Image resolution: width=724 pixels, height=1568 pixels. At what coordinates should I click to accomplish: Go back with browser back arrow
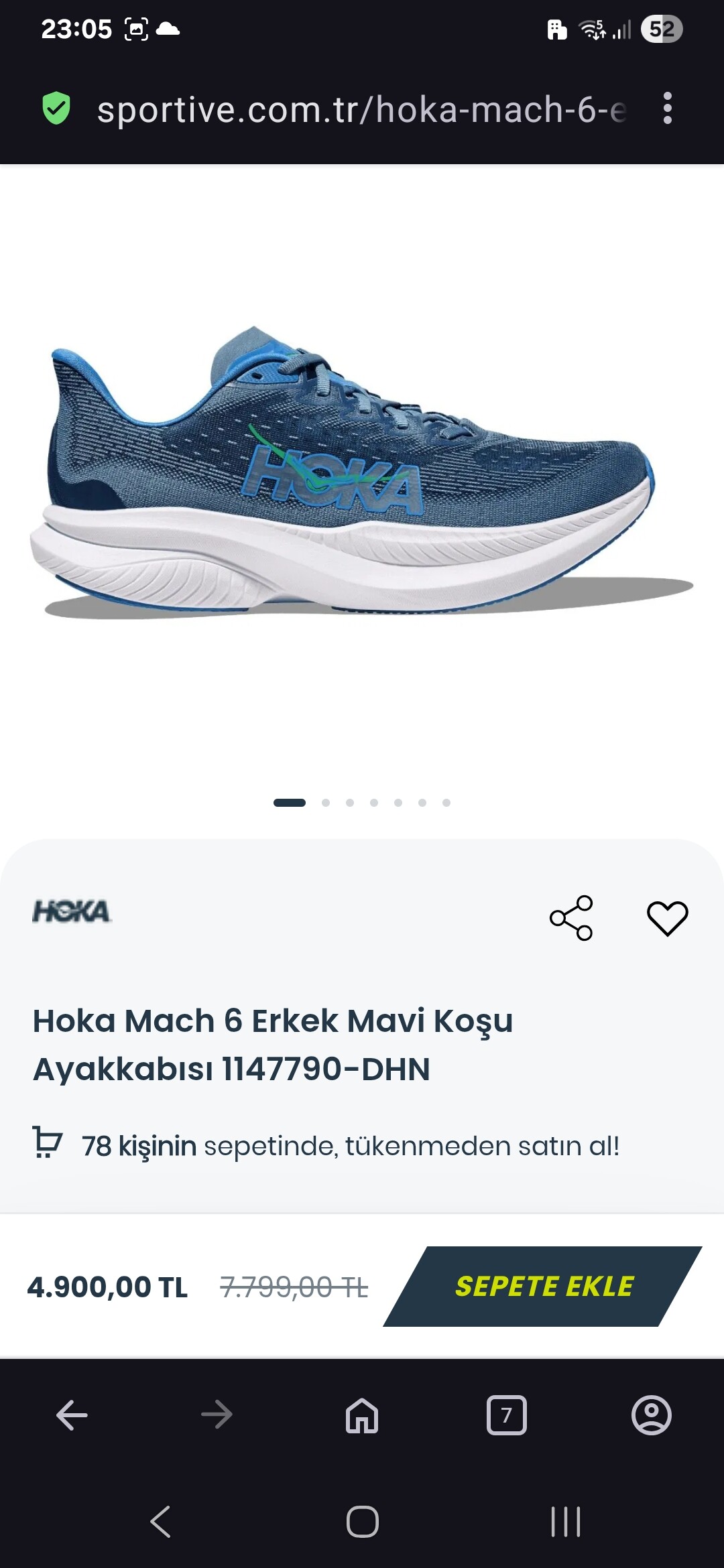(72, 1415)
